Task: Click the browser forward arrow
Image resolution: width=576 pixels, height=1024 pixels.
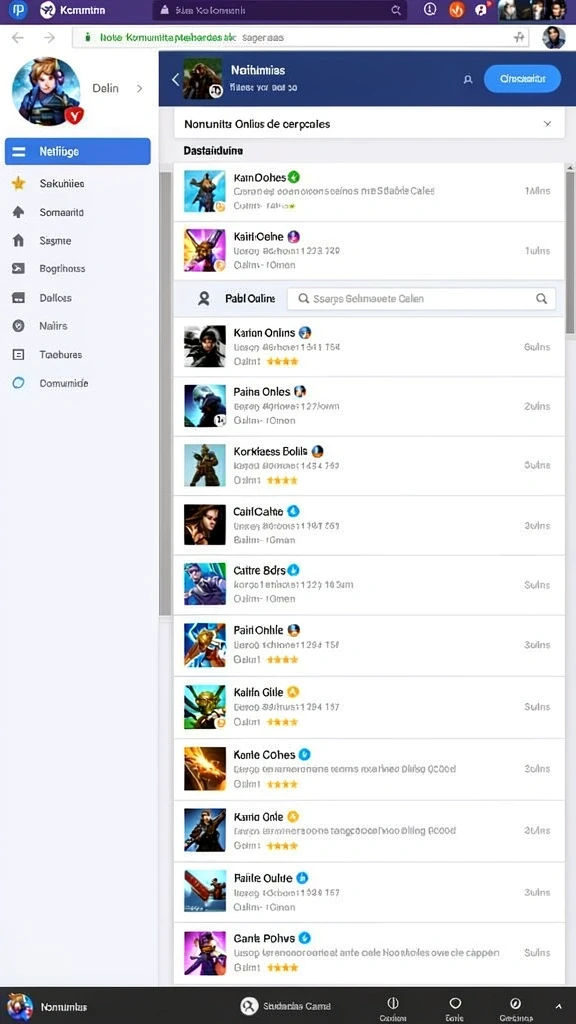Action: 50,38
